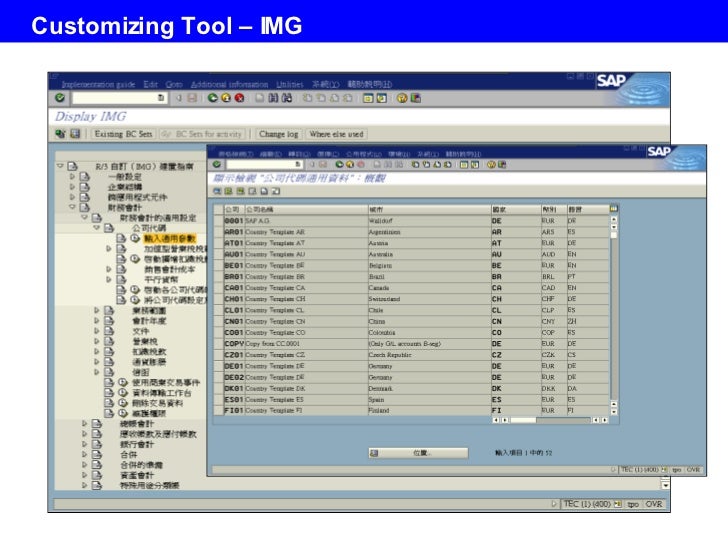728x546 pixels.
Task: Click green Enter checkmark in Display IMG toolbar
Action: (x=60, y=98)
